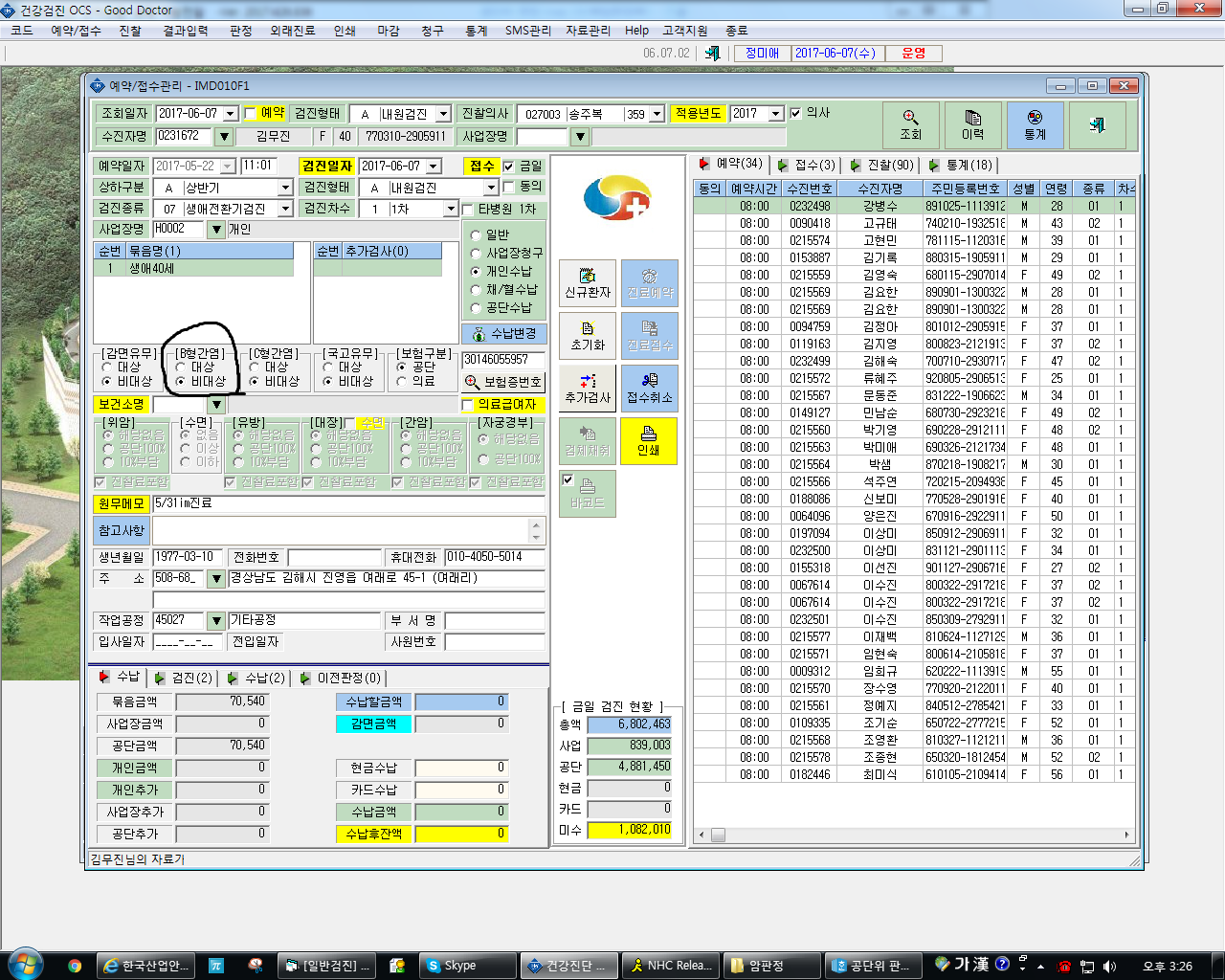
Task: Click the 수납변경 payment change button
Action: point(503,334)
